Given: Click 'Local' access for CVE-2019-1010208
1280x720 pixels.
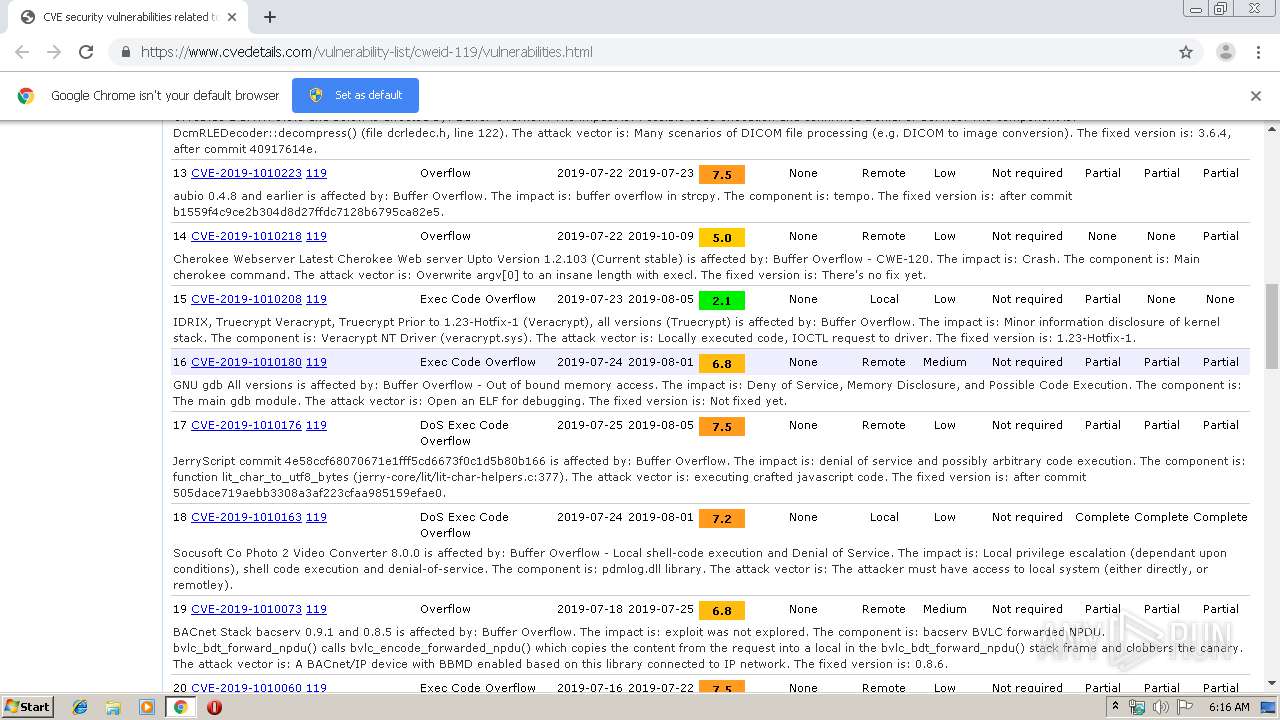Looking at the screenshot, I should (x=884, y=299).
